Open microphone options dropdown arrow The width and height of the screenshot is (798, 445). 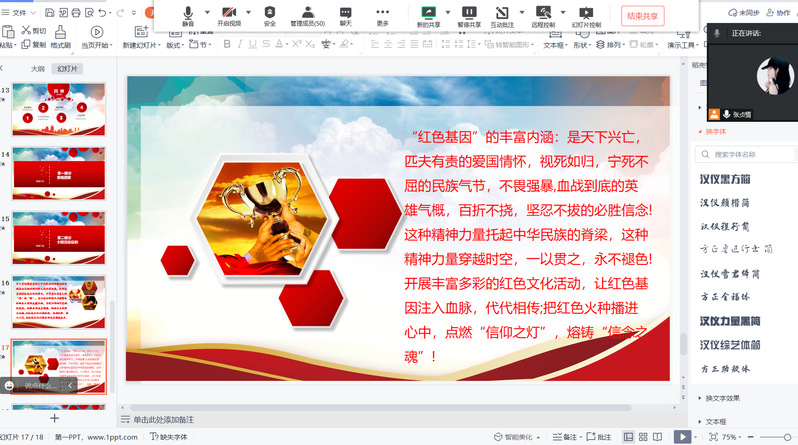coord(207,12)
